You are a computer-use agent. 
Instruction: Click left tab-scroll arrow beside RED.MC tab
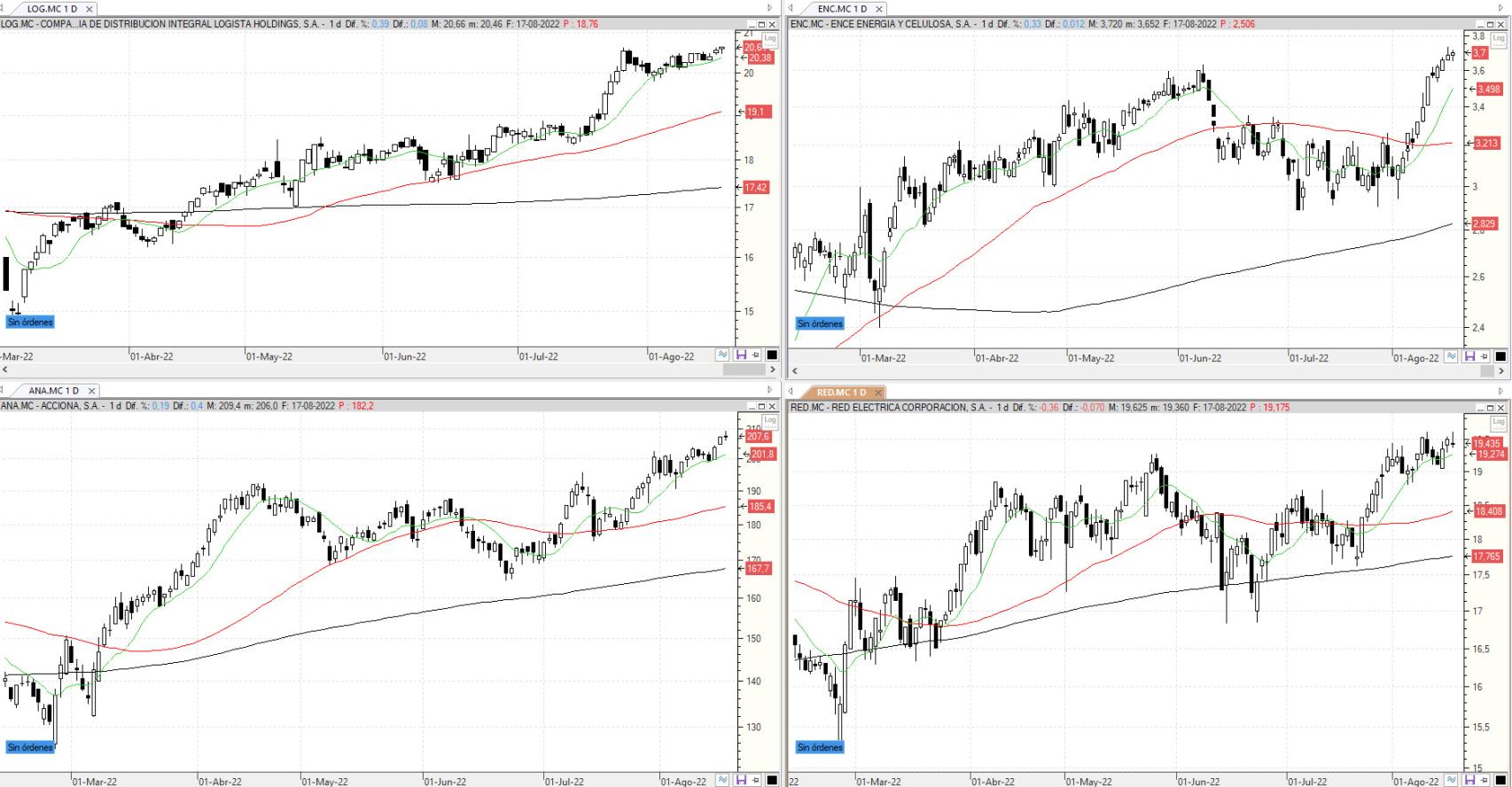pyautogui.click(x=791, y=391)
